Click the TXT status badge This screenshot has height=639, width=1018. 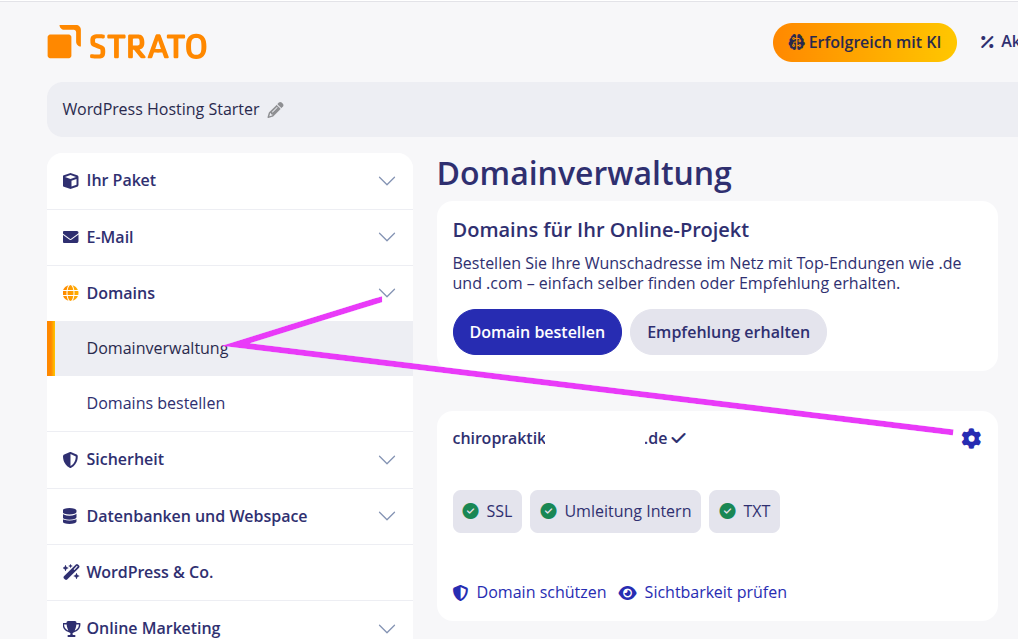coord(744,511)
